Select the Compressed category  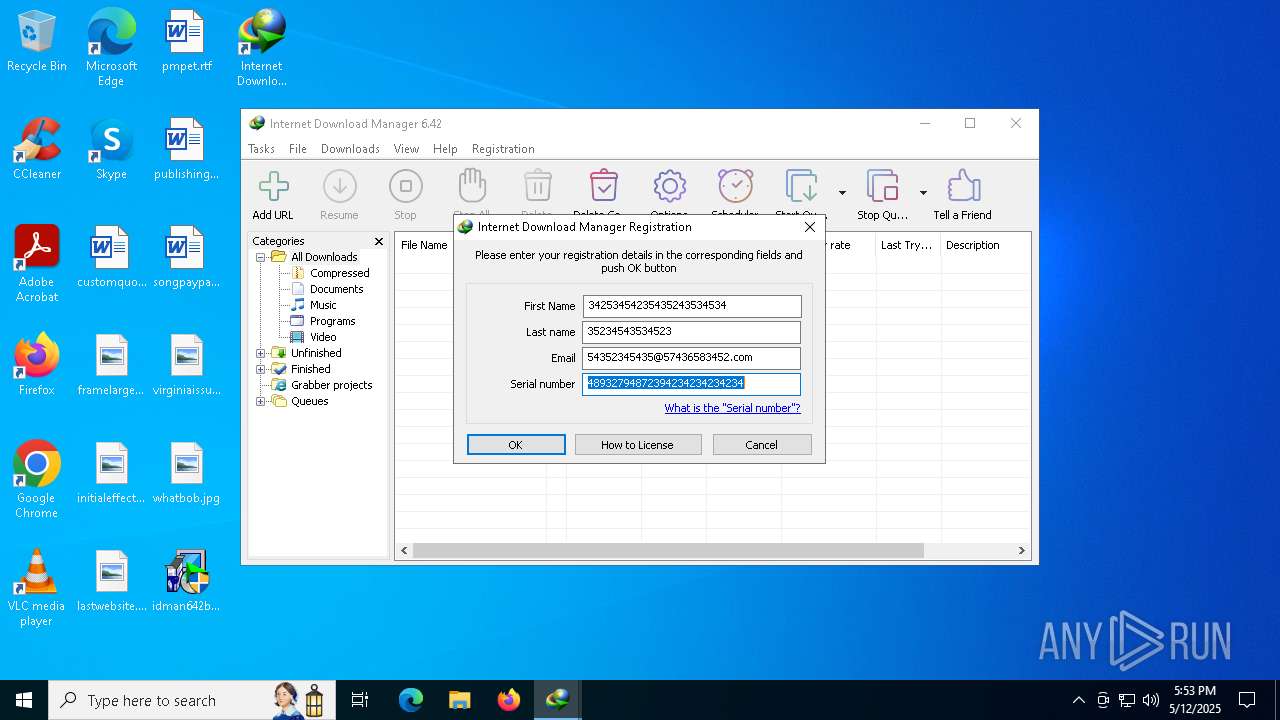pyautogui.click(x=339, y=273)
